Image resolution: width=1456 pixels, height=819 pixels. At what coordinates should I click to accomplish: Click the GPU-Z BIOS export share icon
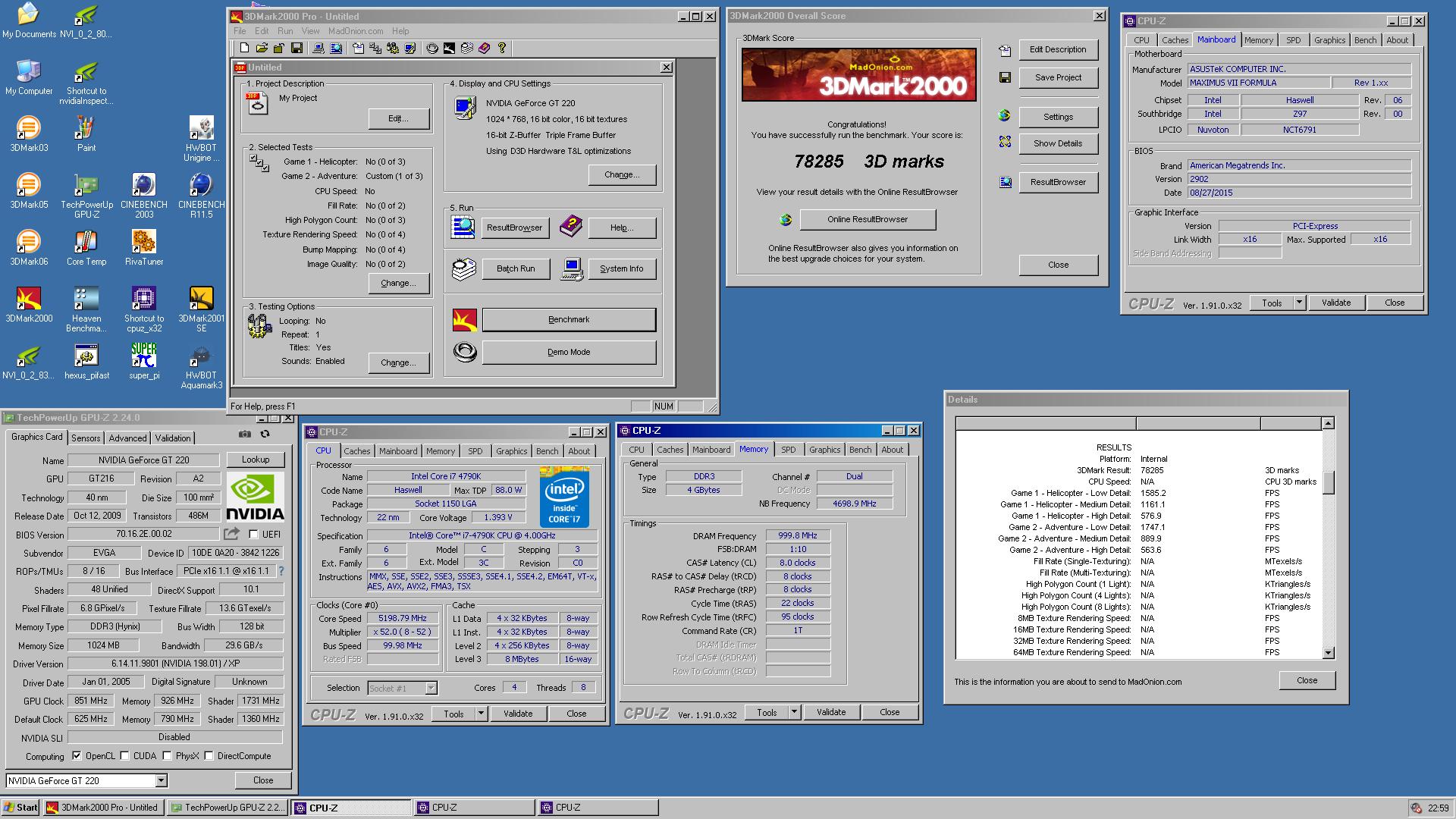(232, 534)
